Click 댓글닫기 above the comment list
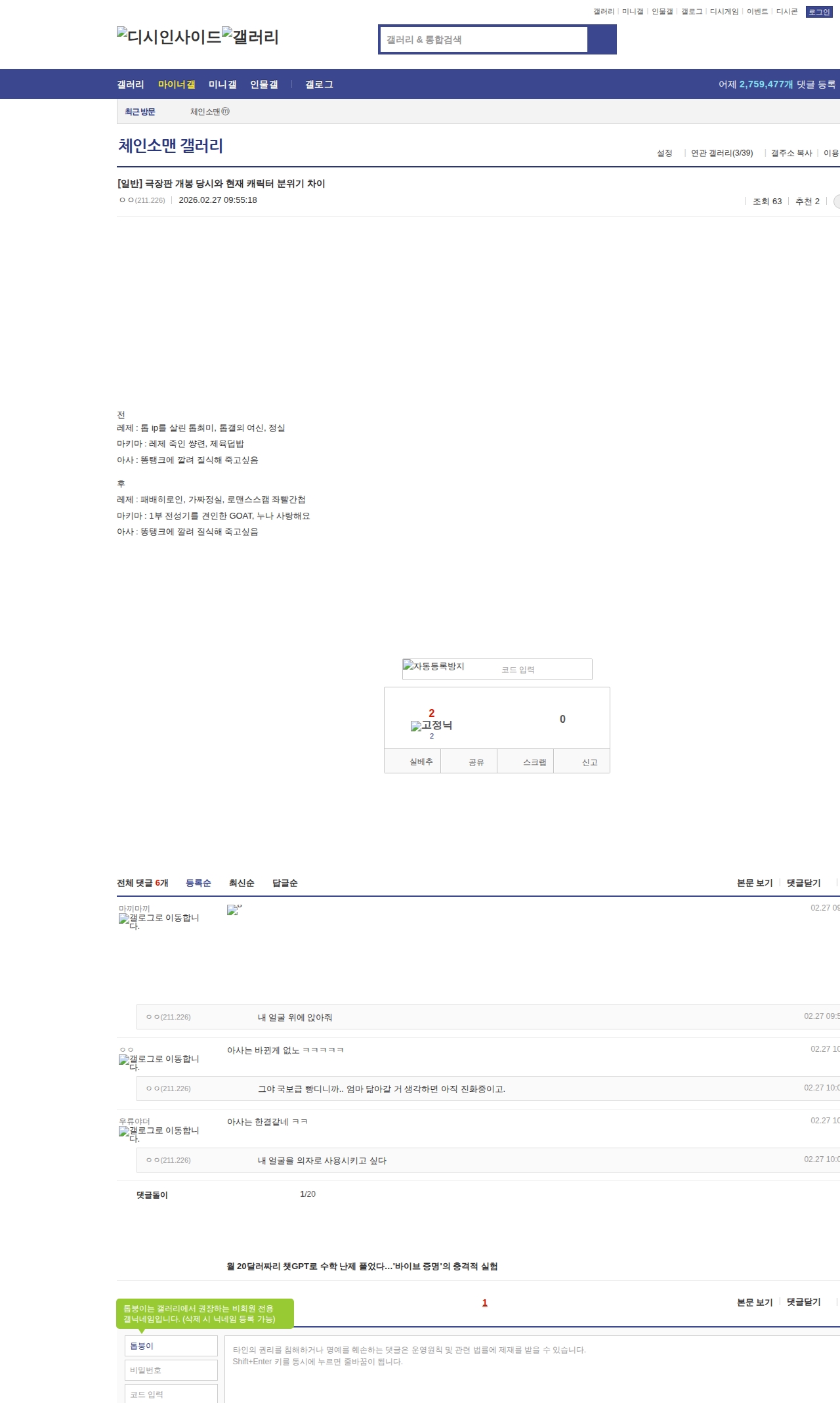This screenshot has width=840, height=1403. 804,883
